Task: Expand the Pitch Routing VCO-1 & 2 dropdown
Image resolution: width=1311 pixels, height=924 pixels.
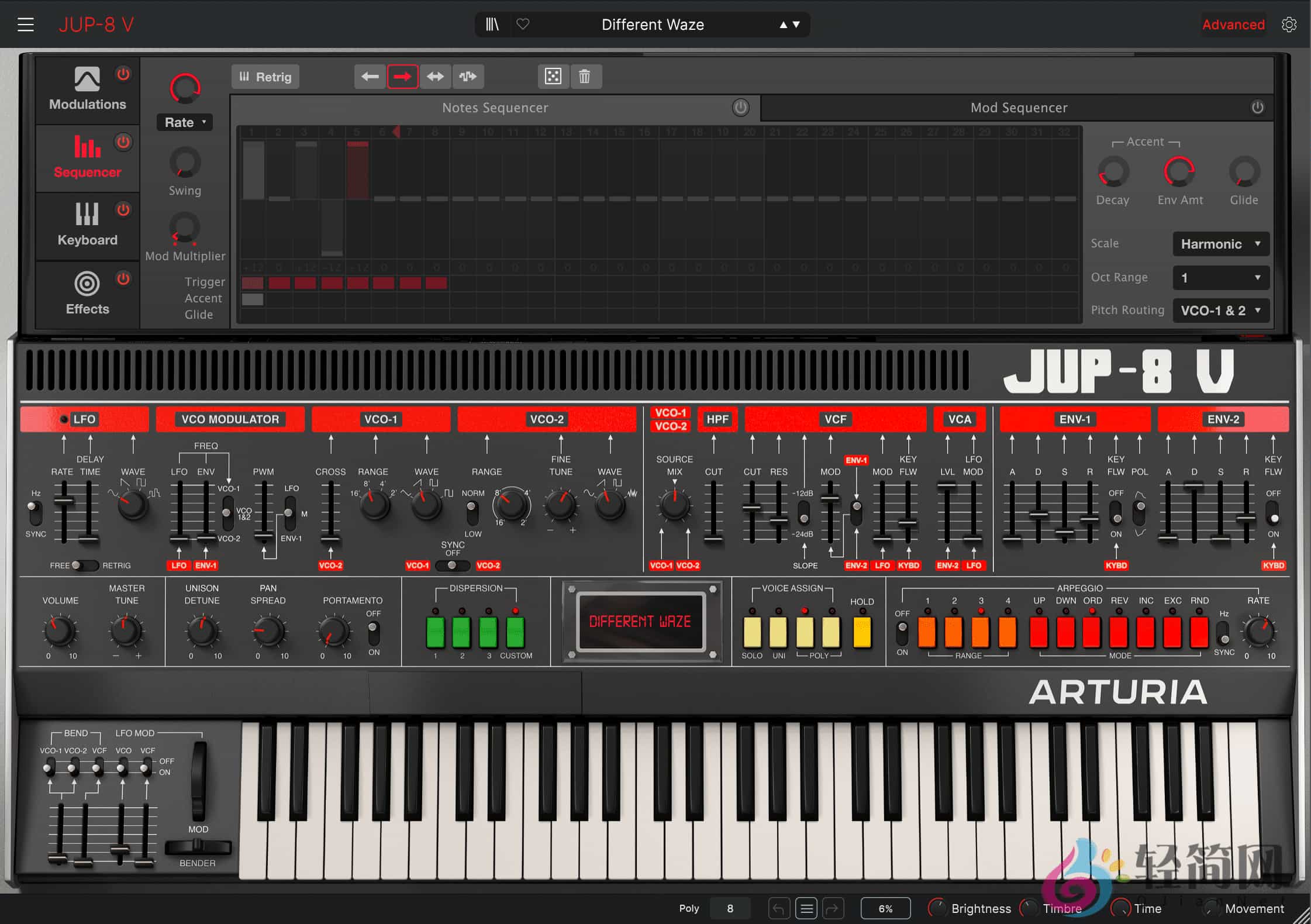Action: [1220, 311]
